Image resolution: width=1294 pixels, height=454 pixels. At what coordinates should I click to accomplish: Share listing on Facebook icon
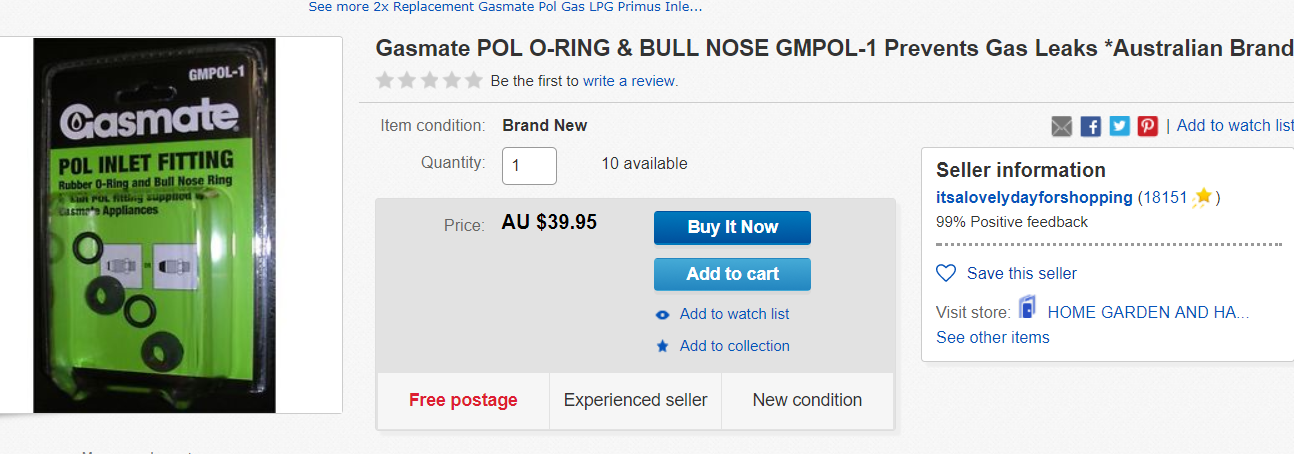coord(1091,126)
